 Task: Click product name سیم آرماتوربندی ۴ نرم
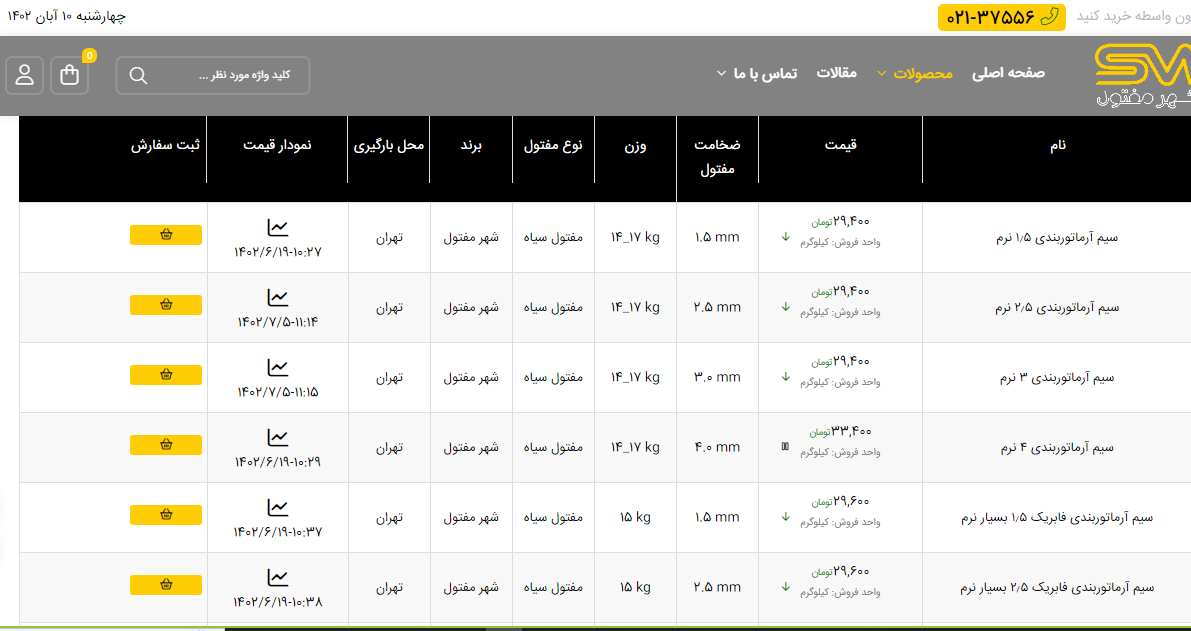pos(1057,448)
